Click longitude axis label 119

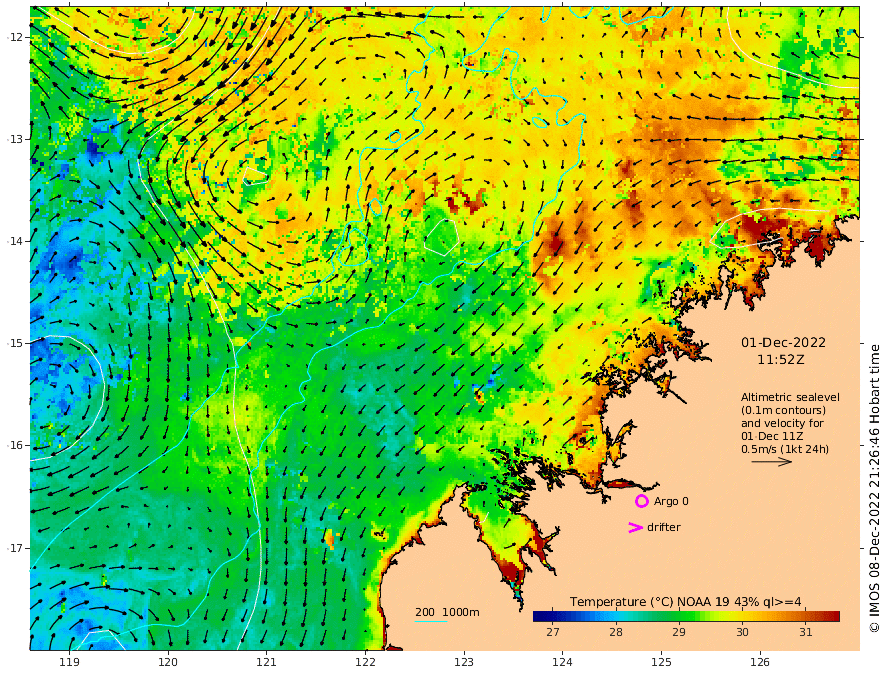[x=69, y=662]
